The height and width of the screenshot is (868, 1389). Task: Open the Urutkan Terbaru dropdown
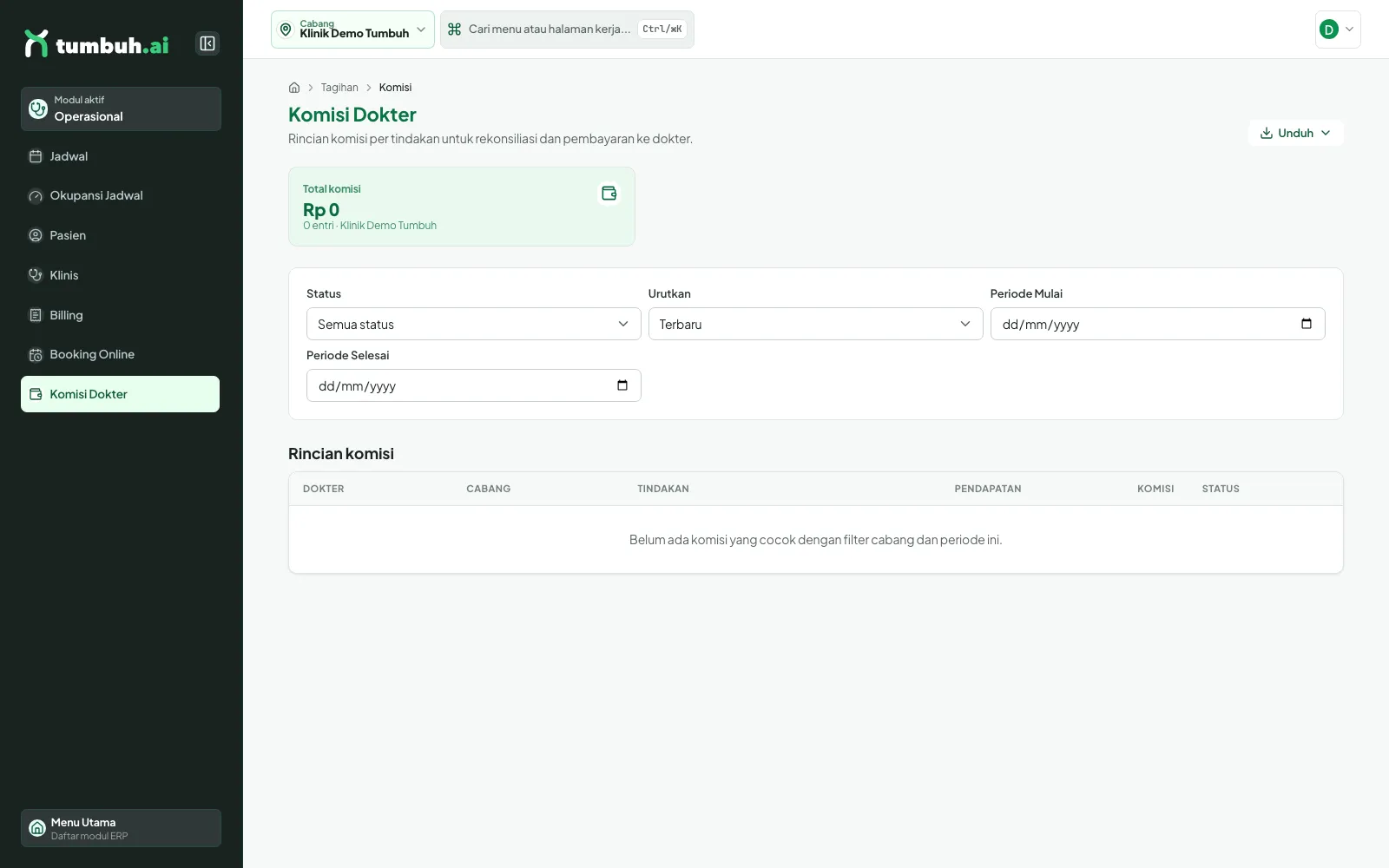tap(815, 324)
